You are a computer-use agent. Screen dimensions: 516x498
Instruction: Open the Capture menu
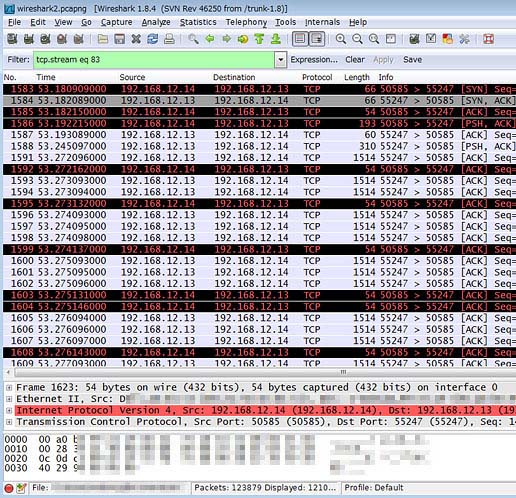click(117, 22)
